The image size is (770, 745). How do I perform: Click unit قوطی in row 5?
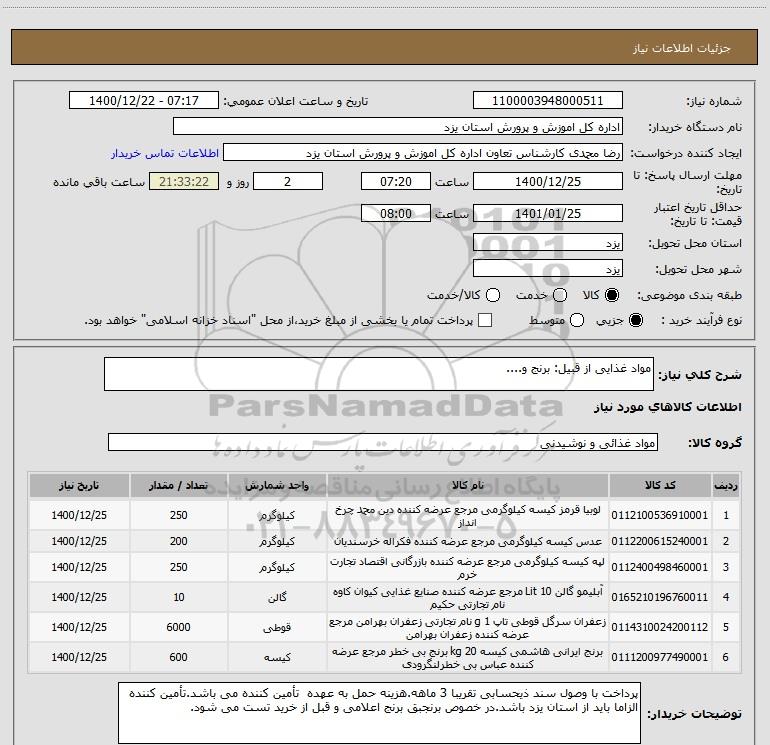tap(277, 627)
